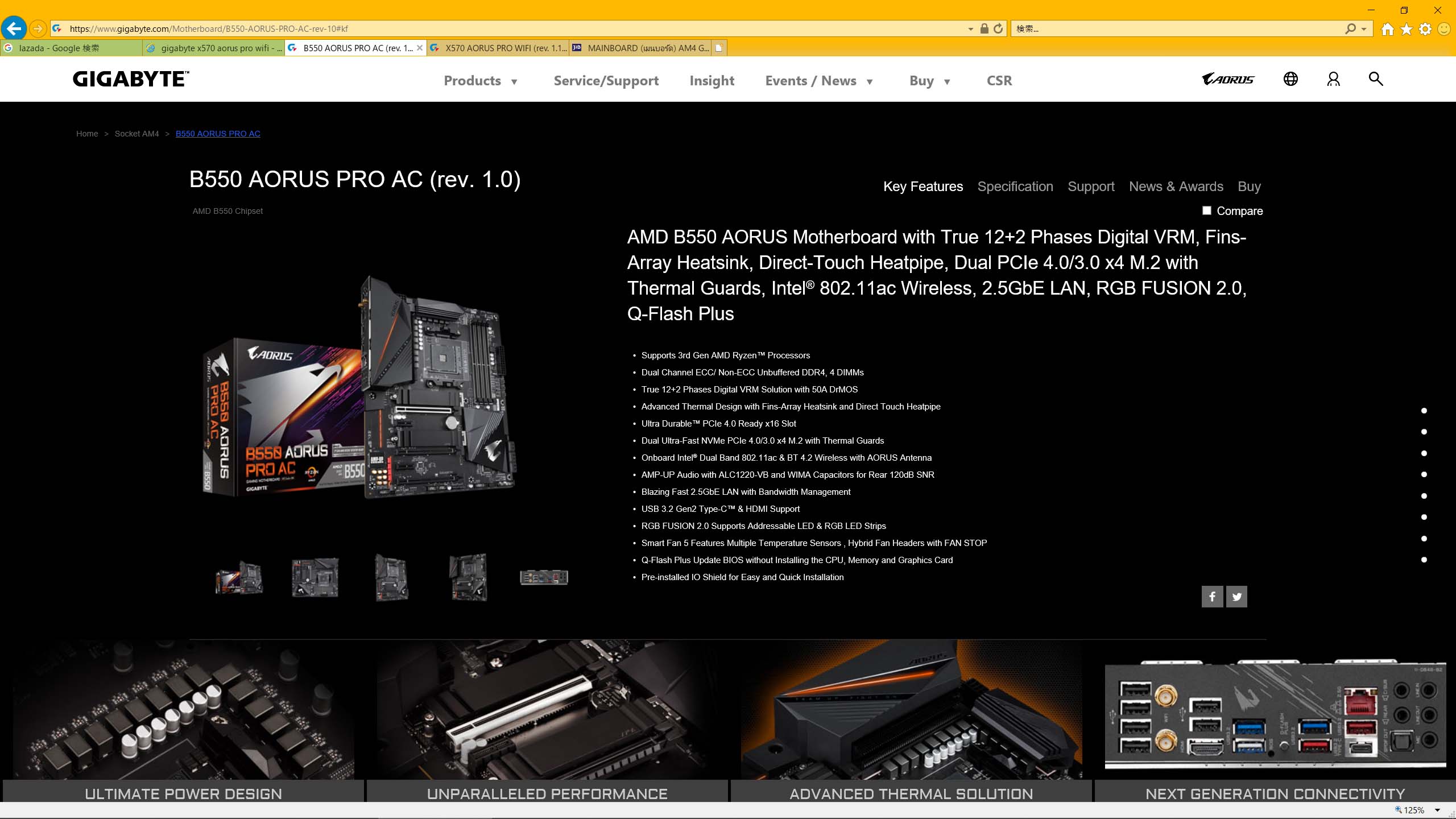The width and height of the screenshot is (1456, 819).
Task: Share the page on Facebook
Action: 1212,597
